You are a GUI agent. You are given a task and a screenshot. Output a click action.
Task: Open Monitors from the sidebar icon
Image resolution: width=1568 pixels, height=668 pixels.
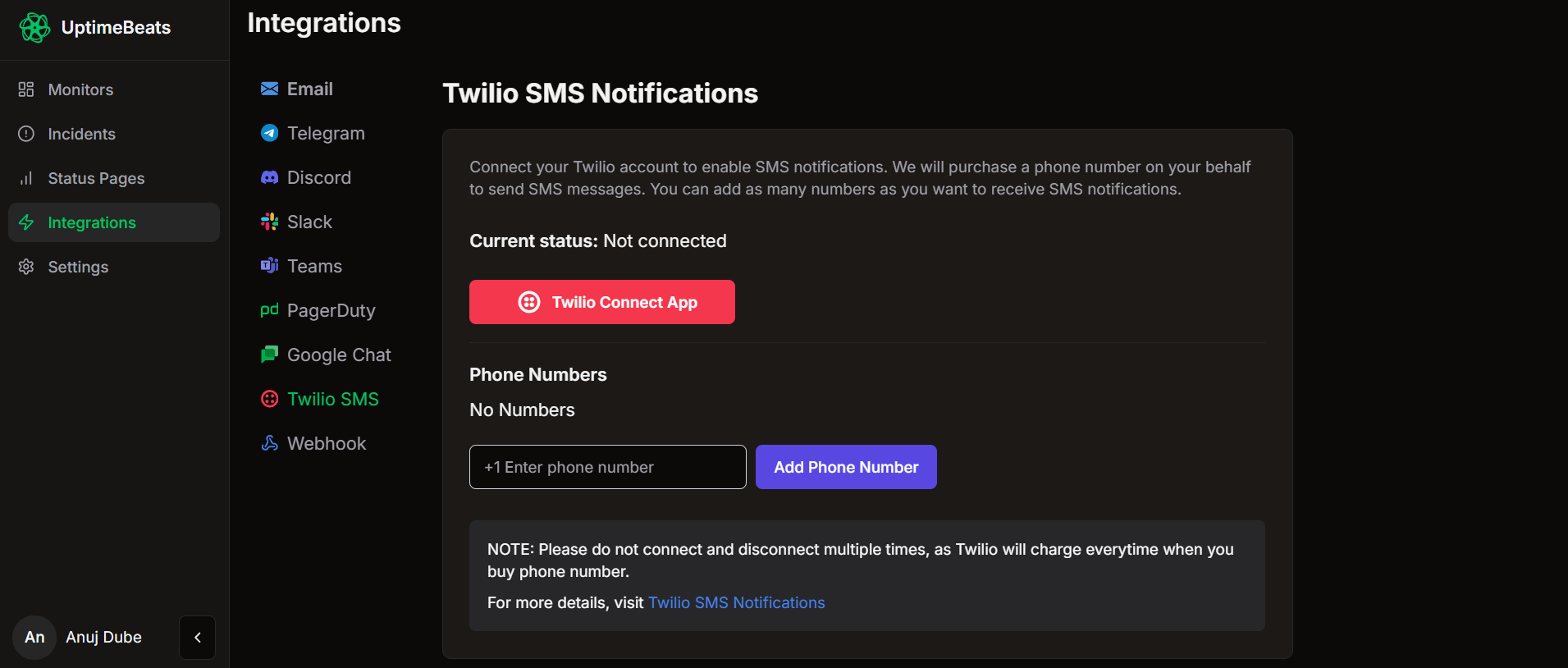click(26, 89)
